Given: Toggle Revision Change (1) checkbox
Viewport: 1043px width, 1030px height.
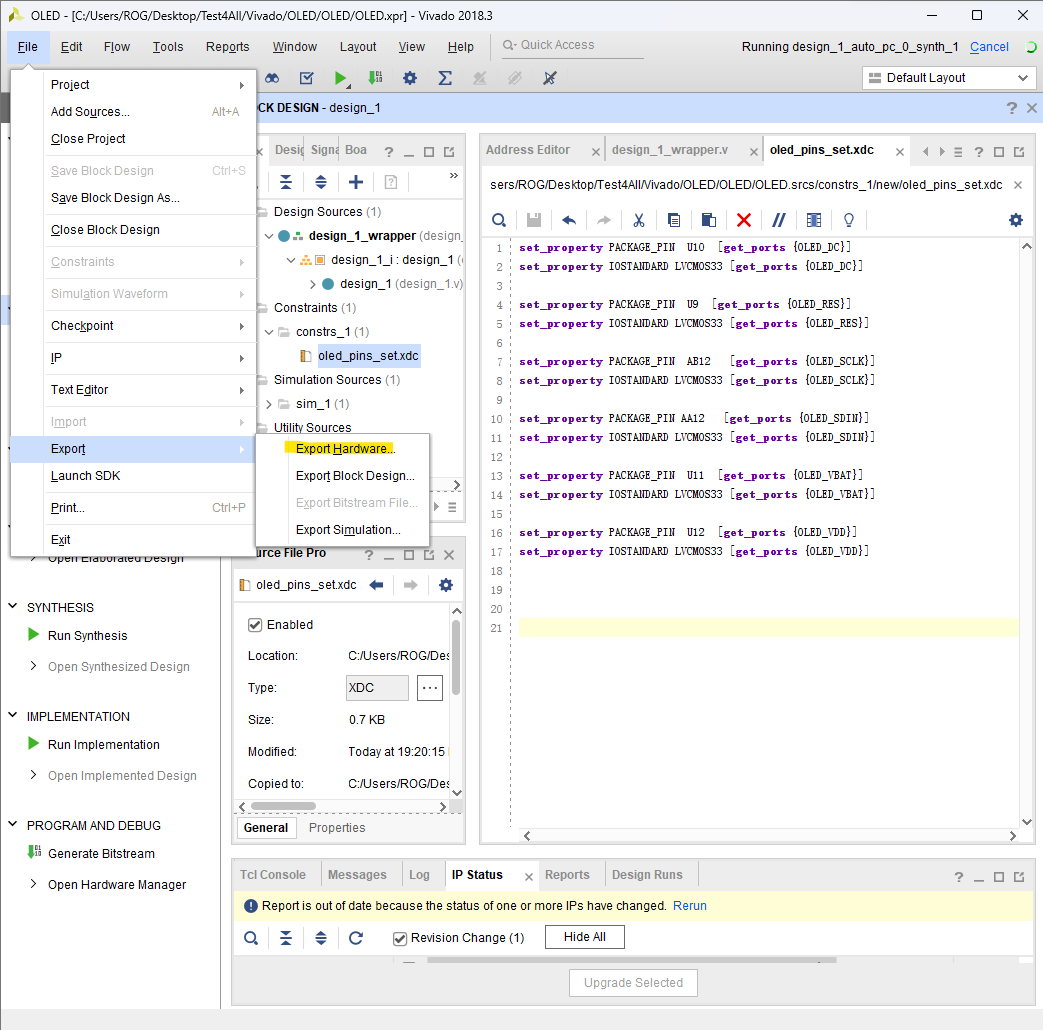Looking at the screenshot, I should coord(400,938).
